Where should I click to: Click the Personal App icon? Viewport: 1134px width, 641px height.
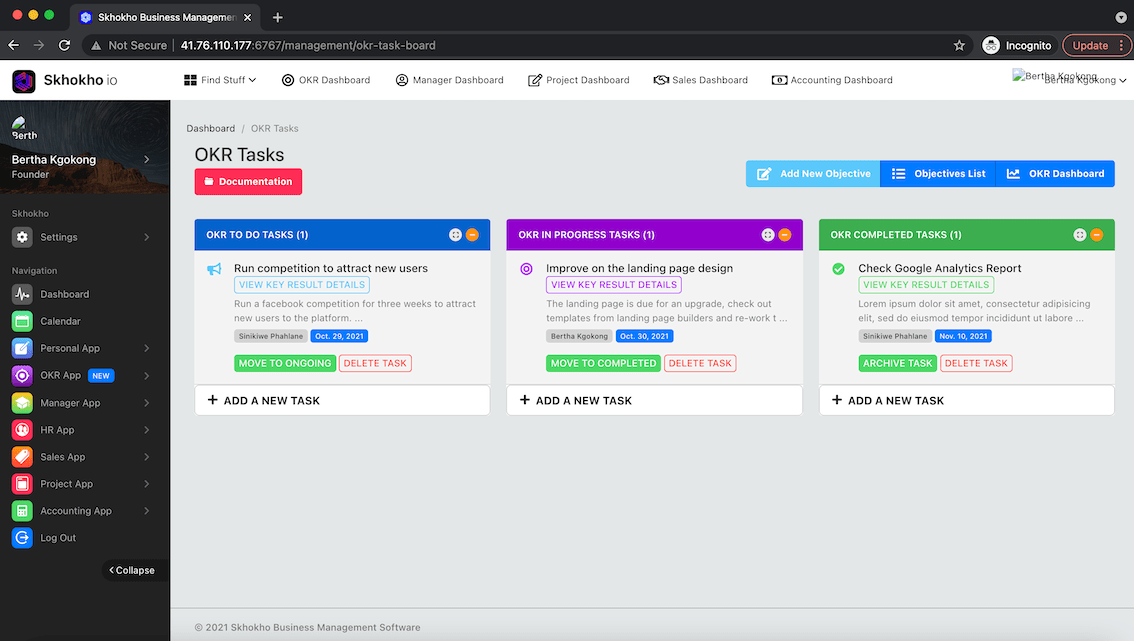[22, 349]
